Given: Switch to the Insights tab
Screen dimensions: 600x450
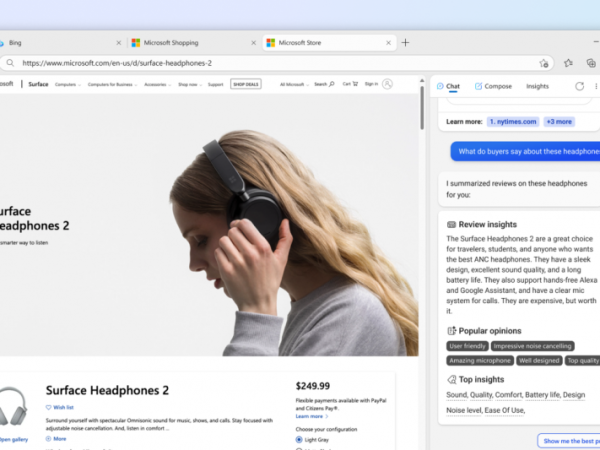Looking at the screenshot, I should point(537,86).
